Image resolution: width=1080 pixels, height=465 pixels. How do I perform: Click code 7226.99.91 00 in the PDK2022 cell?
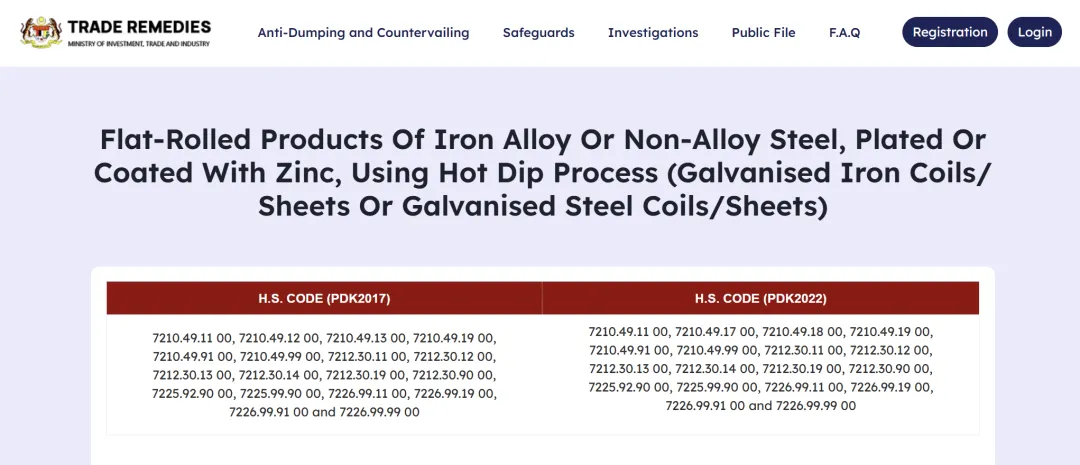tap(705, 406)
